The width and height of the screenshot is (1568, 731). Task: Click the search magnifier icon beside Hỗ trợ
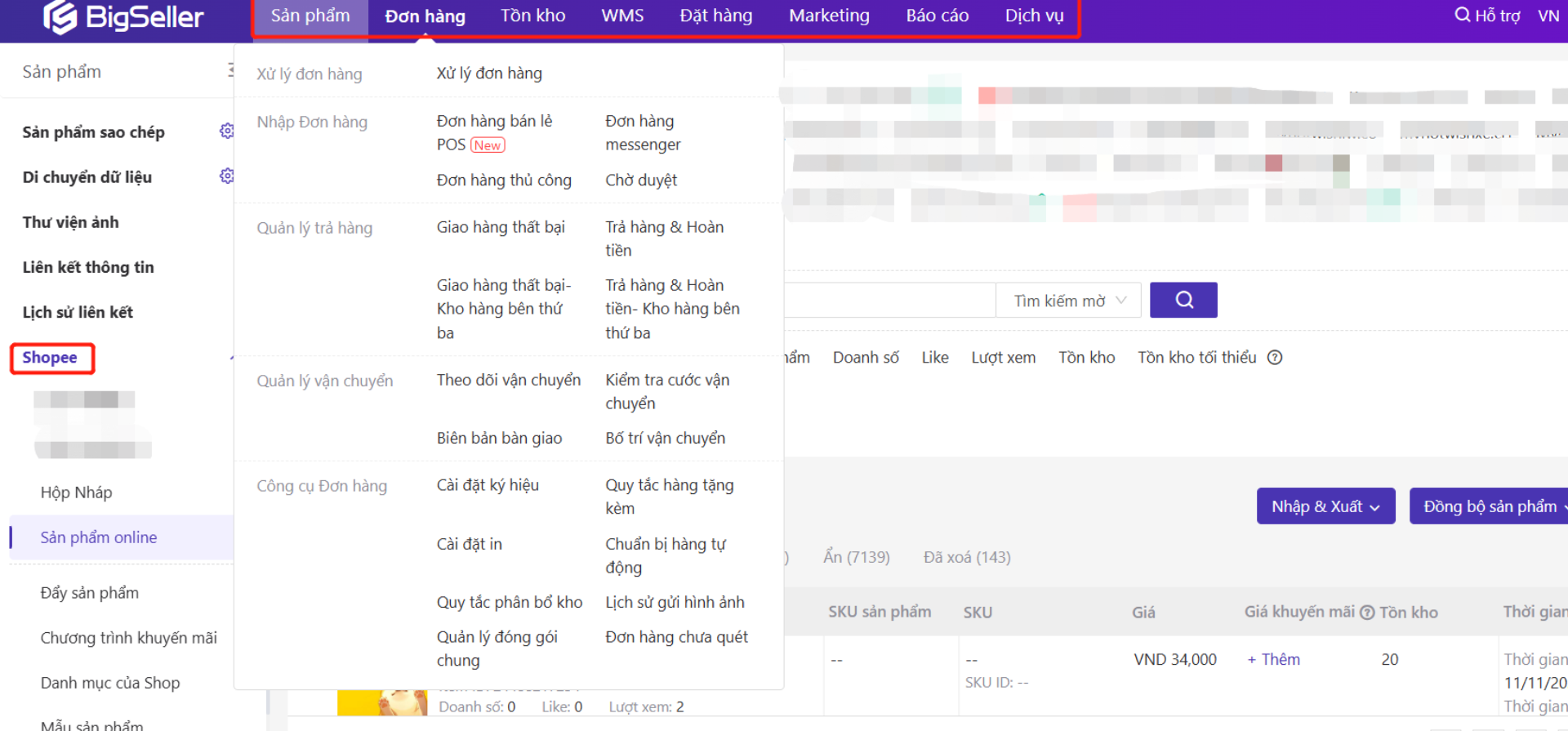point(1462,15)
